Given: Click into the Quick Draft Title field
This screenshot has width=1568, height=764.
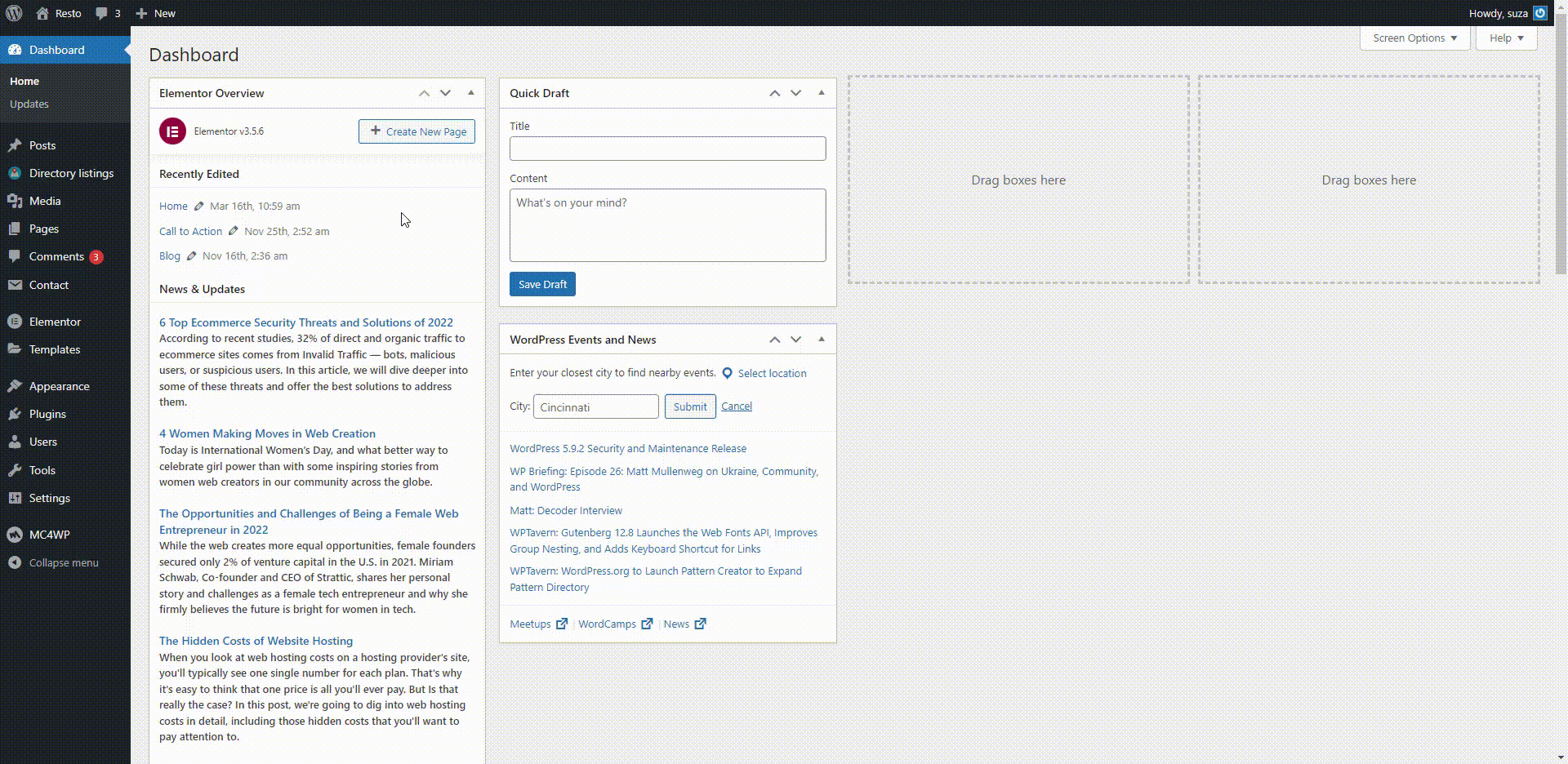Looking at the screenshot, I should click(667, 149).
